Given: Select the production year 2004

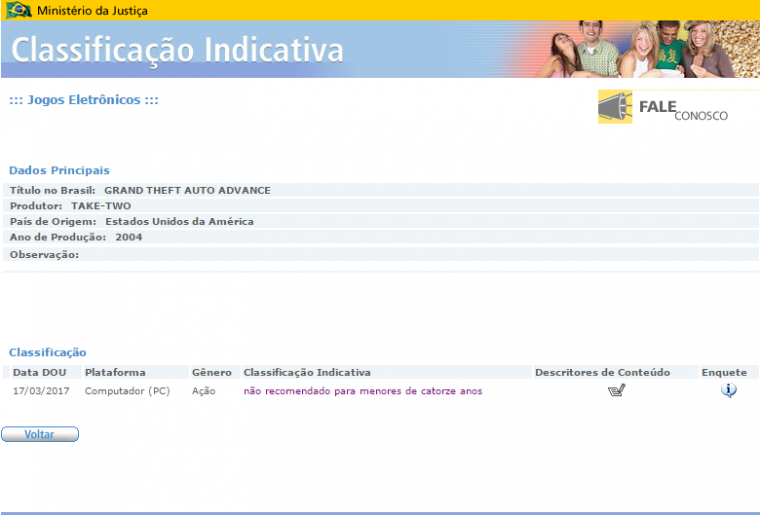Looking at the screenshot, I should [128, 237].
